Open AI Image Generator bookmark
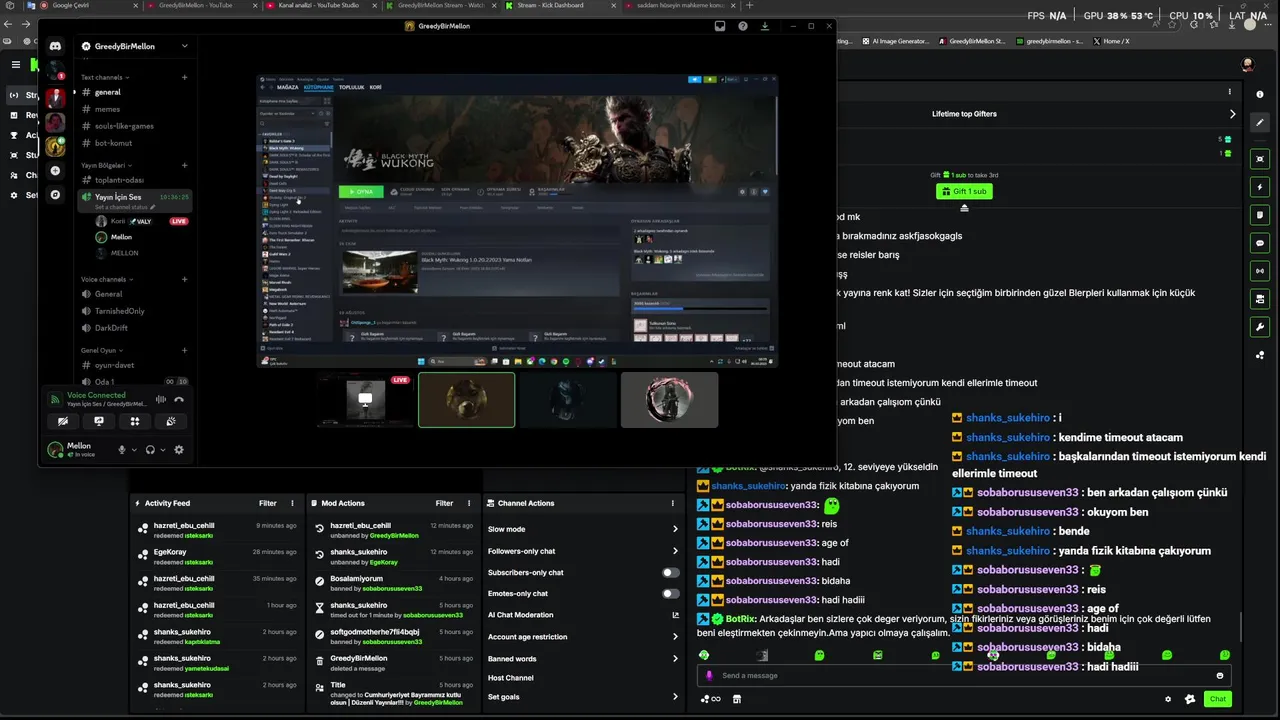The height and width of the screenshot is (720, 1280). click(895, 41)
